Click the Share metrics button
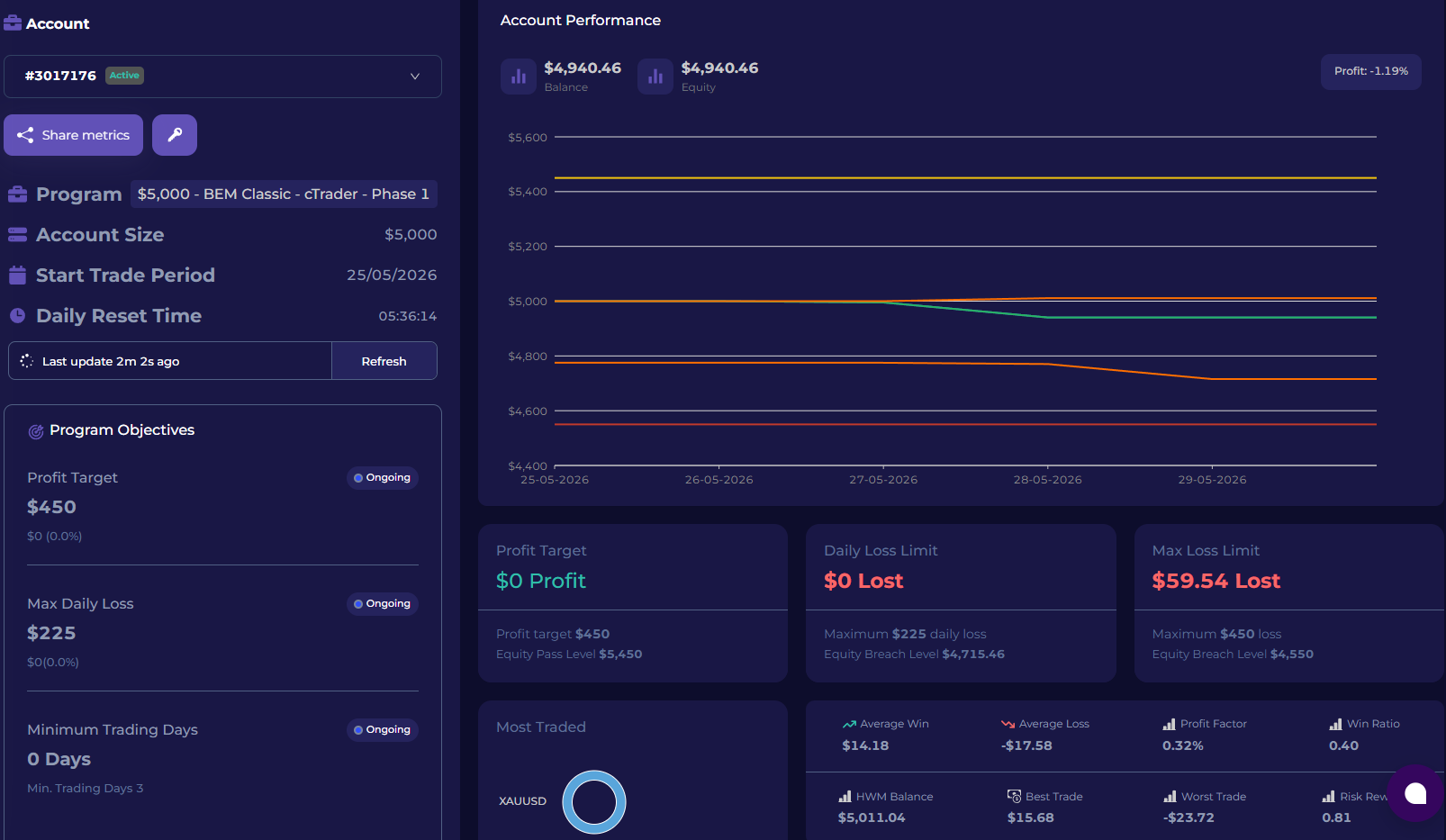 pos(74,135)
